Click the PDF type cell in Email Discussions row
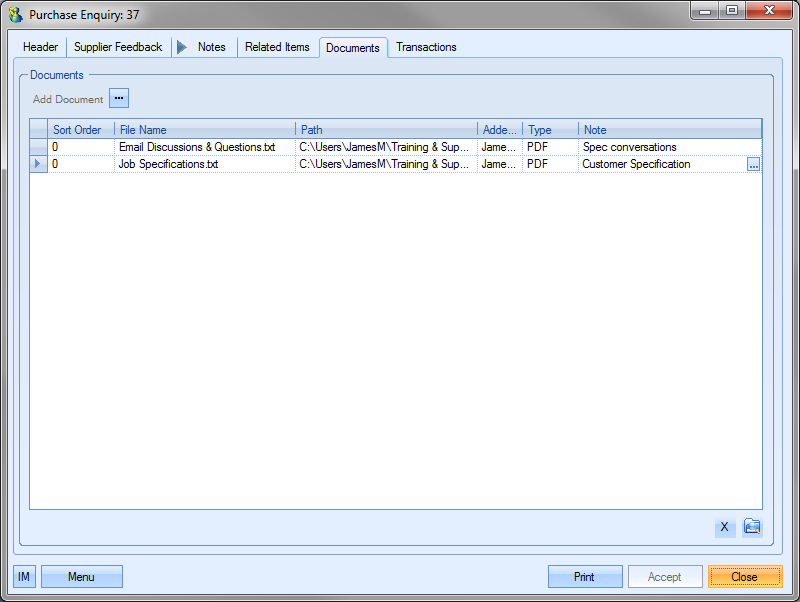 (551, 147)
